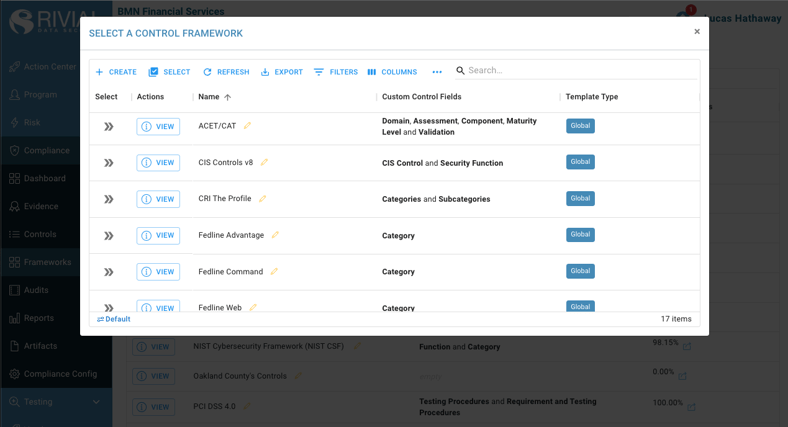Export the framework list
788x427 pixels.
pyautogui.click(x=282, y=72)
